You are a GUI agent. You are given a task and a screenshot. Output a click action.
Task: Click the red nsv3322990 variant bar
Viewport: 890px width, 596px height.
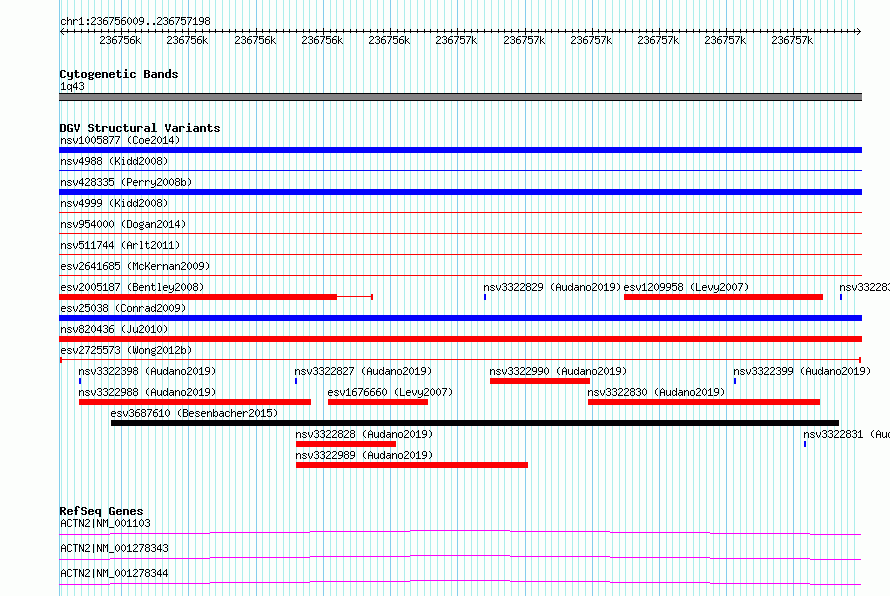pos(540,381)
